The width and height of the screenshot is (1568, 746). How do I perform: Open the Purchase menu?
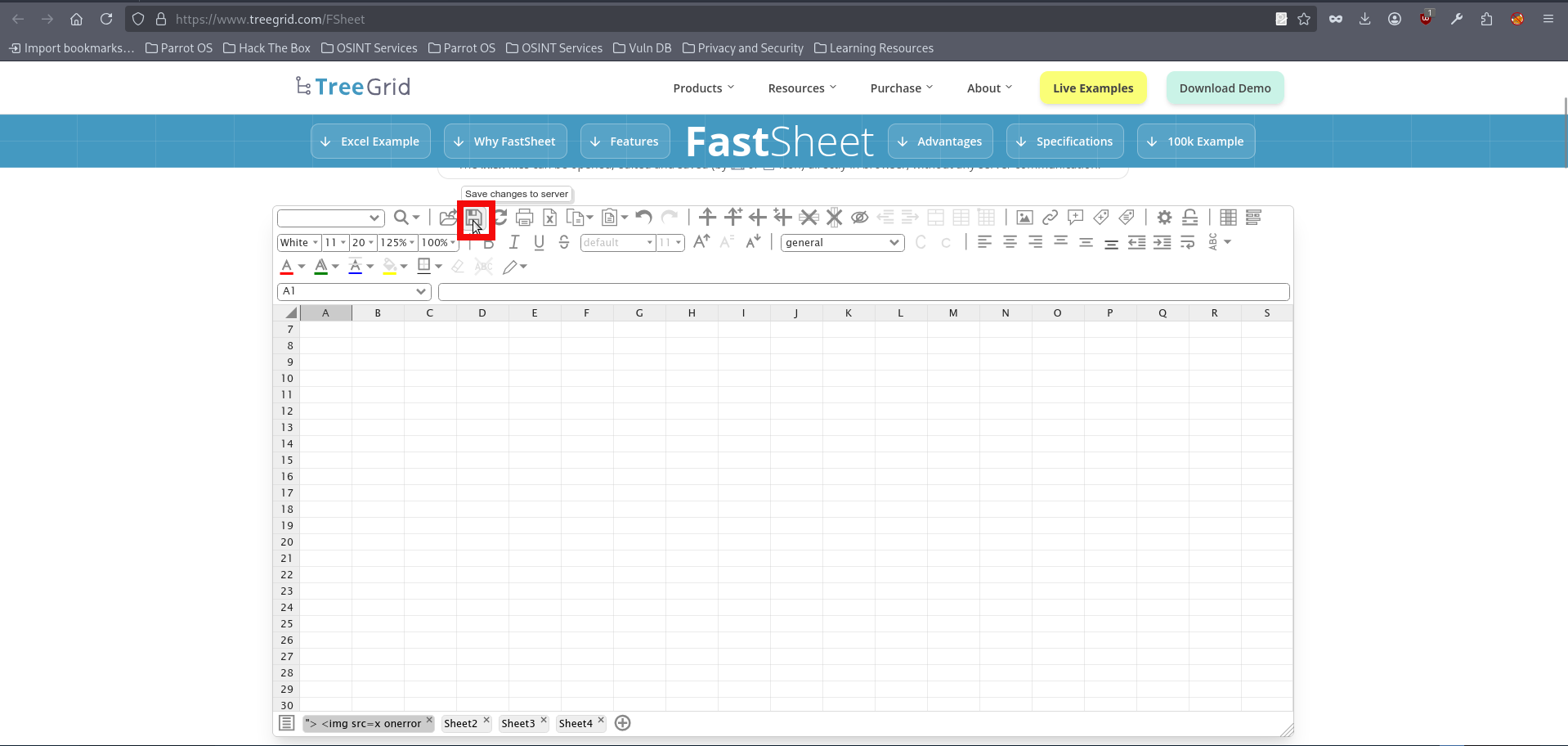click(x=897, y=88)
